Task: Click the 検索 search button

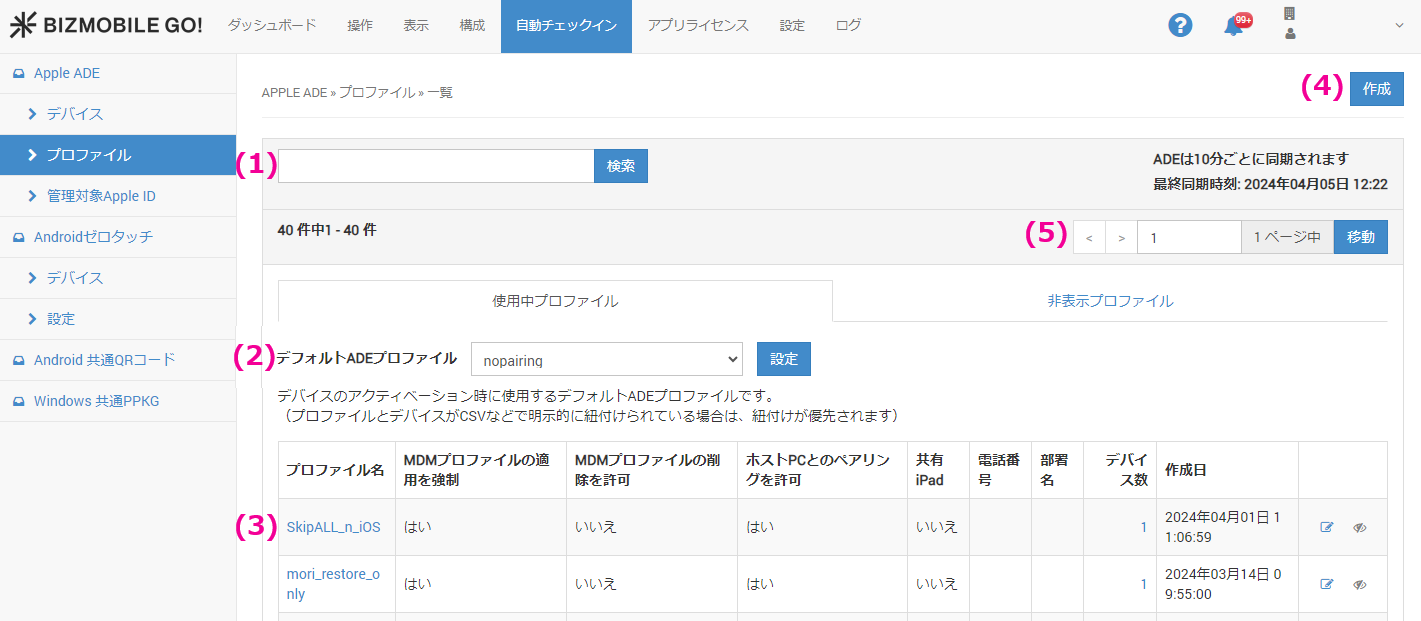Action: click(x=620, y=166)
